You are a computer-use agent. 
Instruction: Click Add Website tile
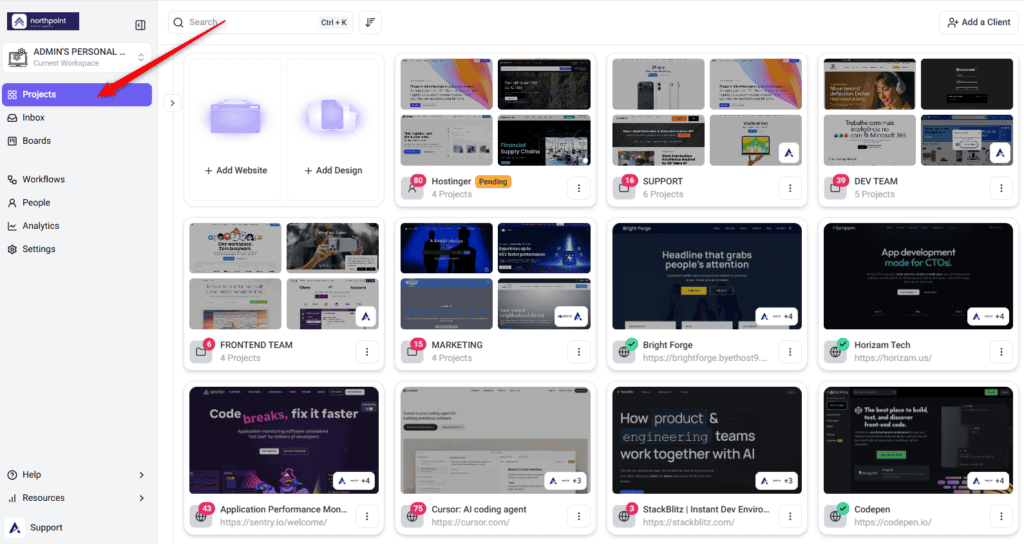tap(236, 129)
